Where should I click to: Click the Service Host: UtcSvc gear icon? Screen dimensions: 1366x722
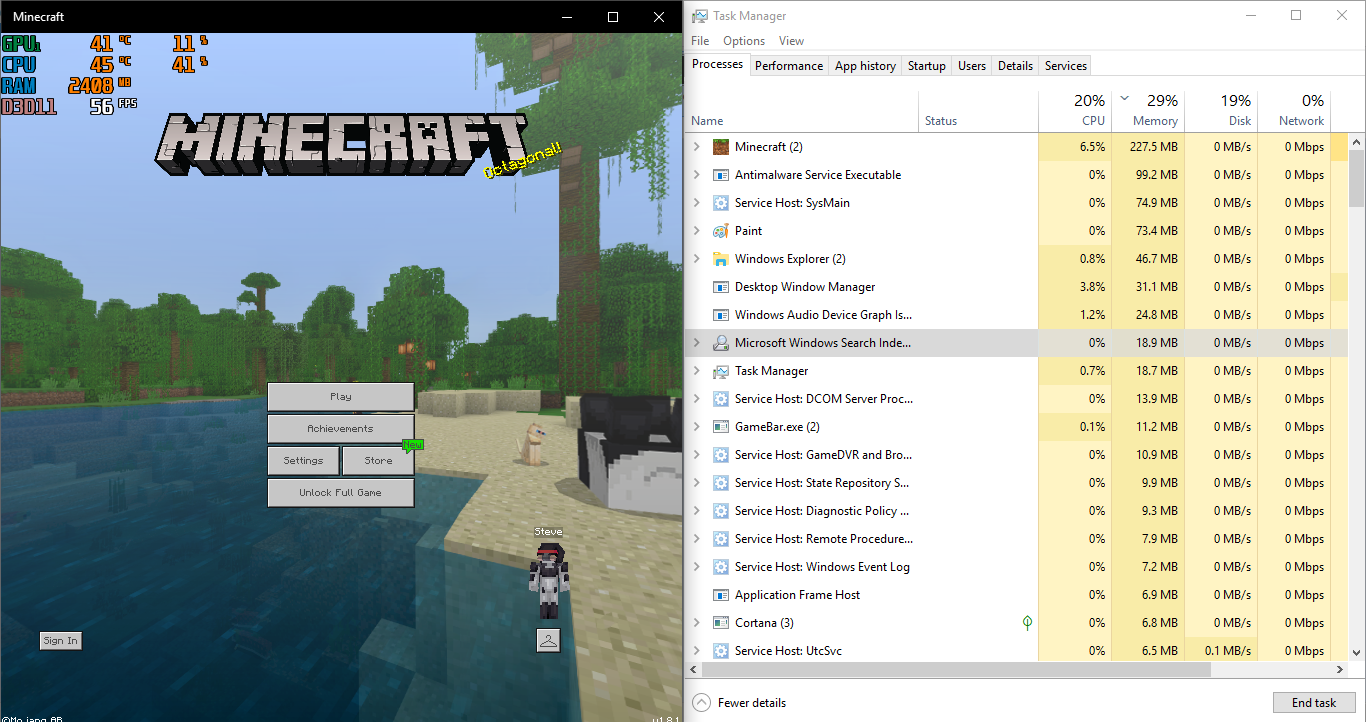click(x=720, y=651)
